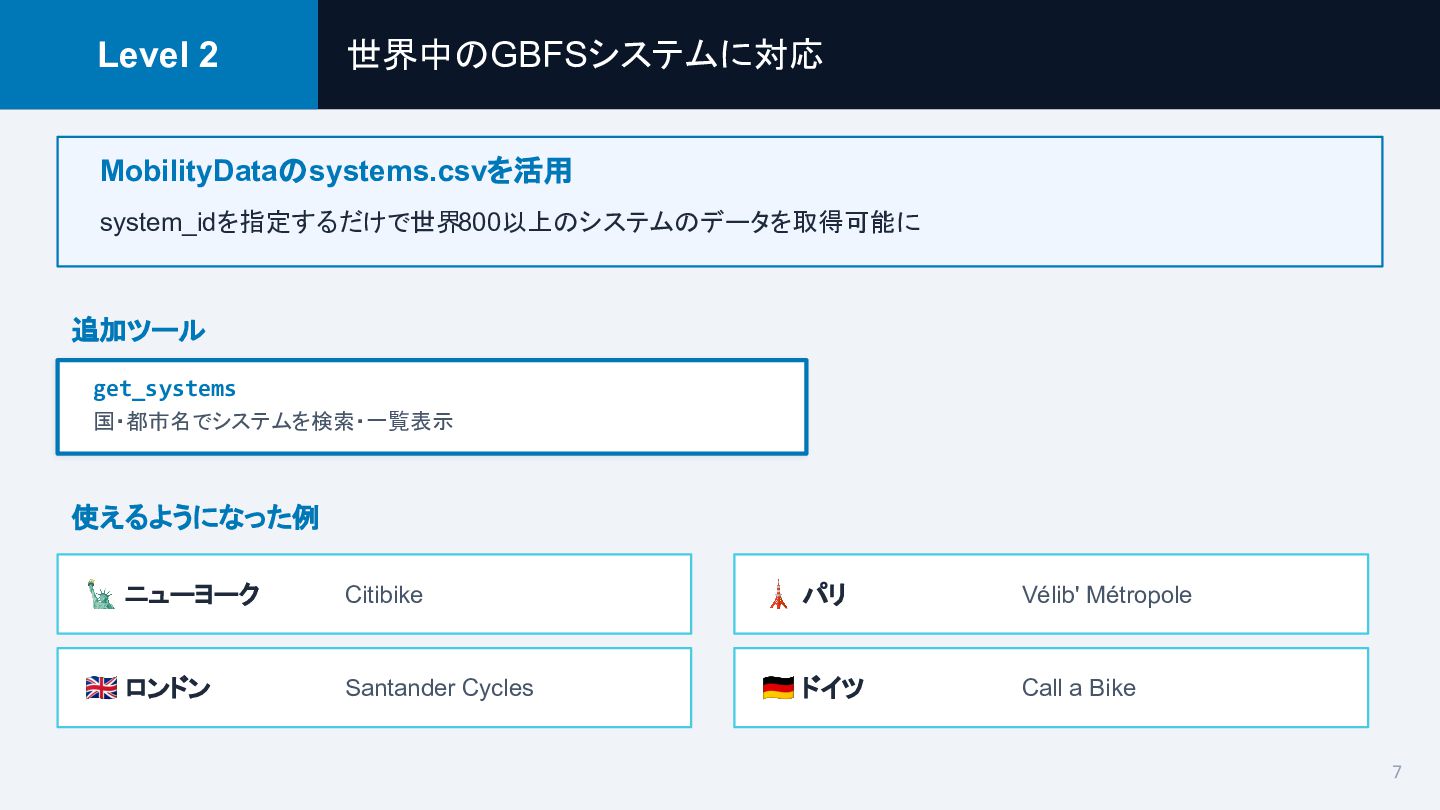Click the 使えるようになった例 section heading
Image resolution: width=1440 pixels, height=810 pixels.
point(195,518)
